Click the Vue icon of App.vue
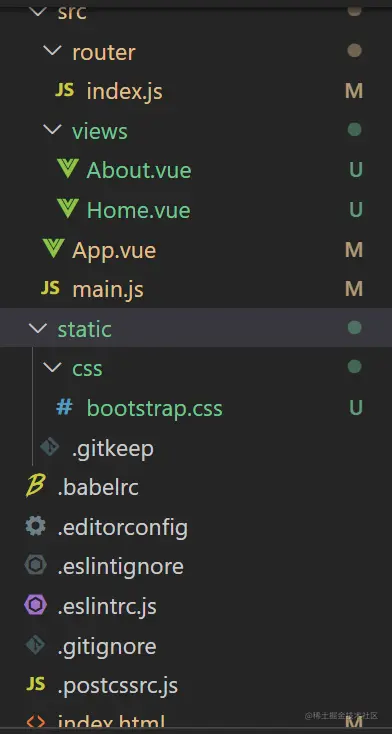 pos(53,248)
